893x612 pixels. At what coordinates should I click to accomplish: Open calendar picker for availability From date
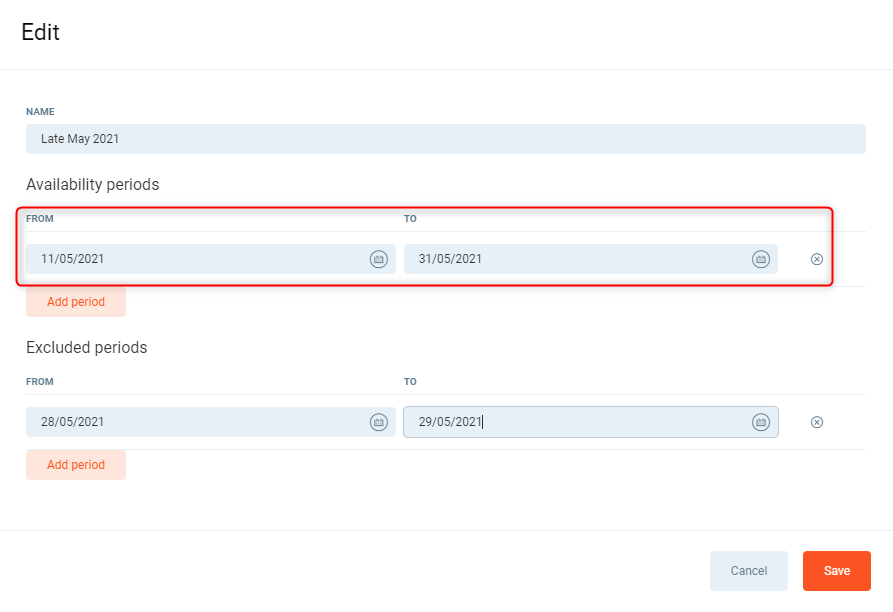point(378,259)
